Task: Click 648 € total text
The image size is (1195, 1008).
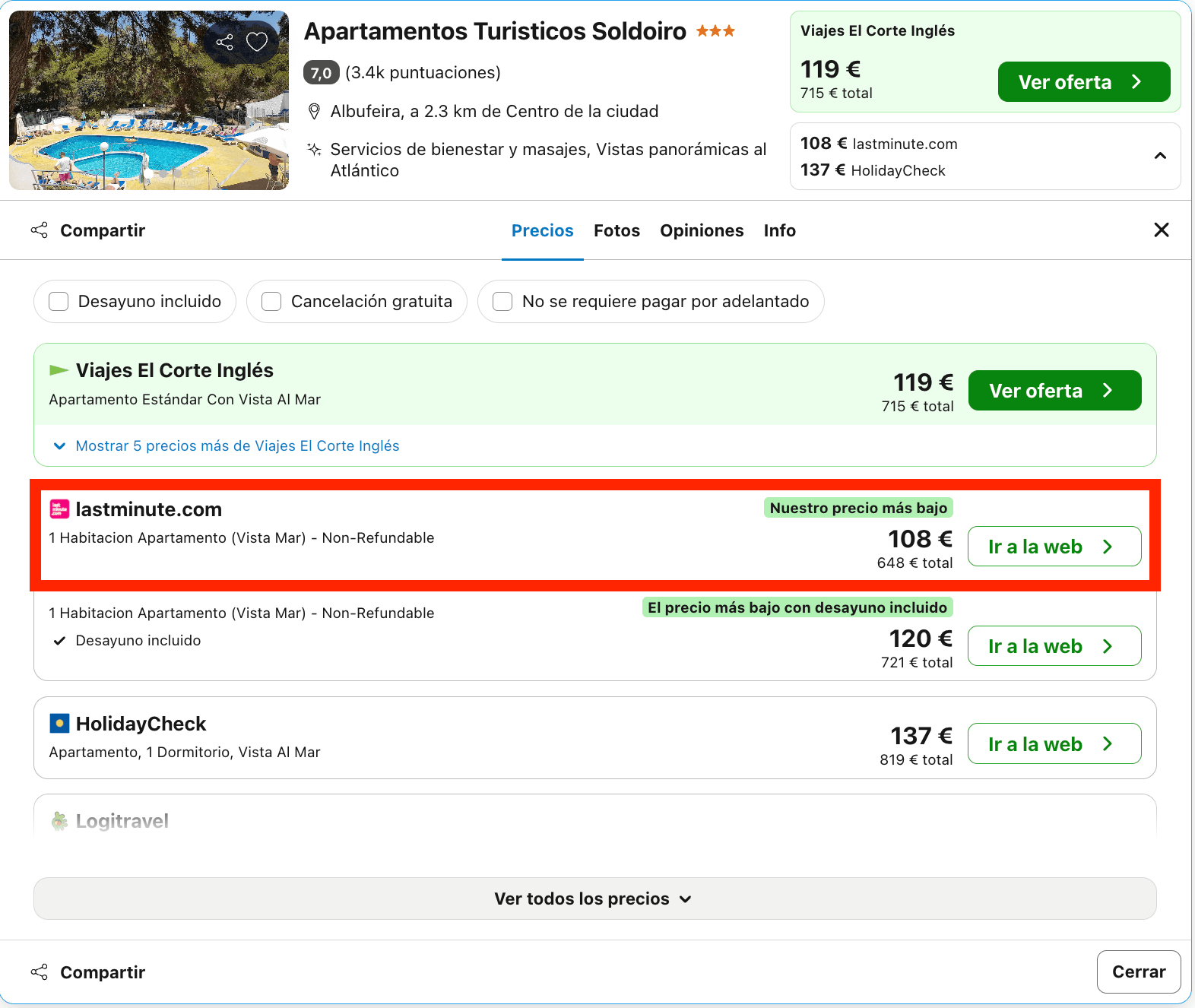Action: pos(914,563)
